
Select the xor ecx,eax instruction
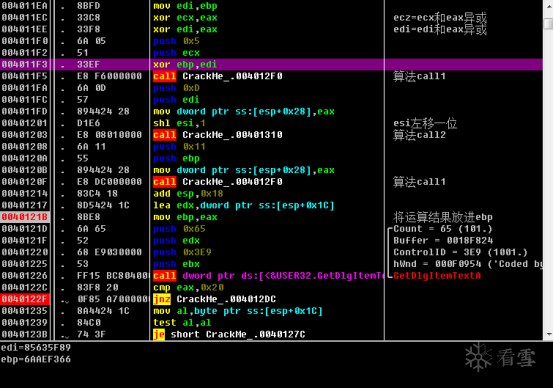tap(185, 17)
